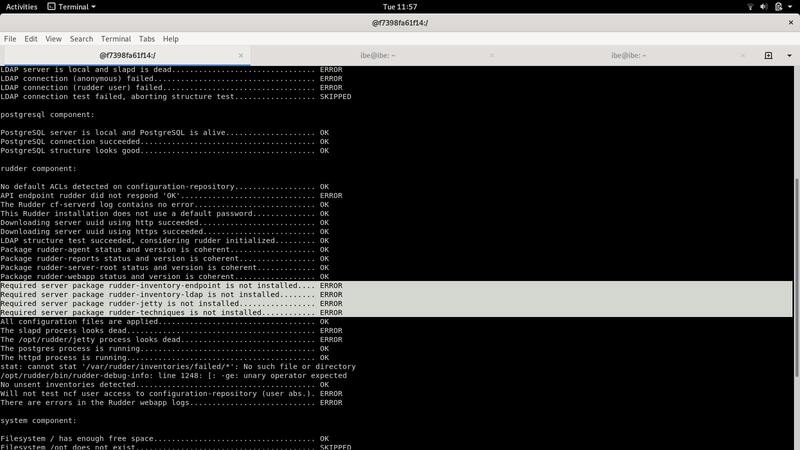
Task: Click the new tab icon
Action: pos(768,55)
